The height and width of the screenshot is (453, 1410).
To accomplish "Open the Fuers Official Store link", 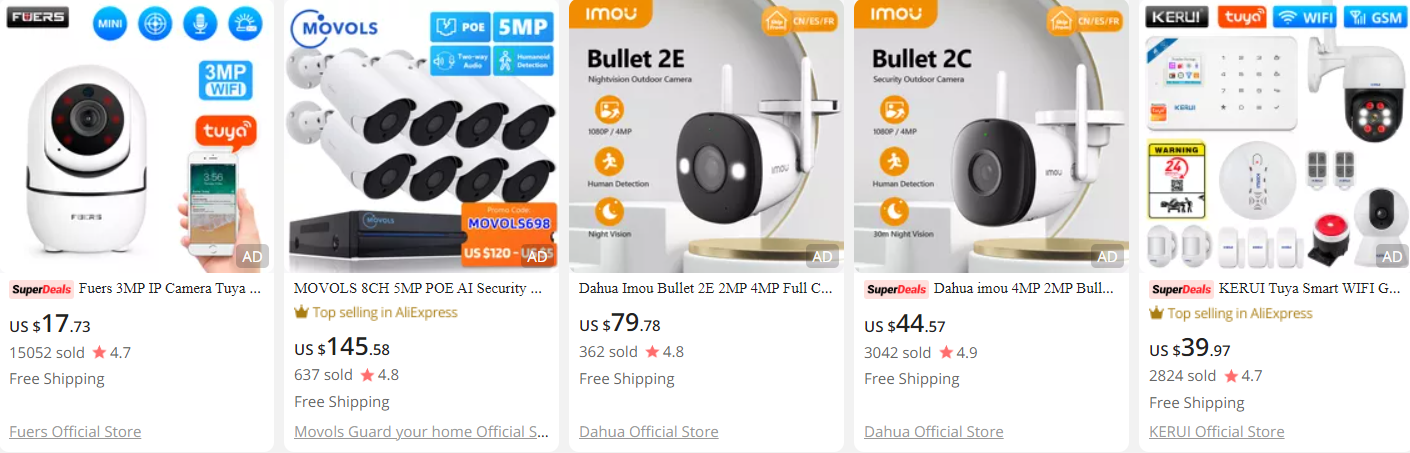I will pyautogui.click(x=75, y=432).
